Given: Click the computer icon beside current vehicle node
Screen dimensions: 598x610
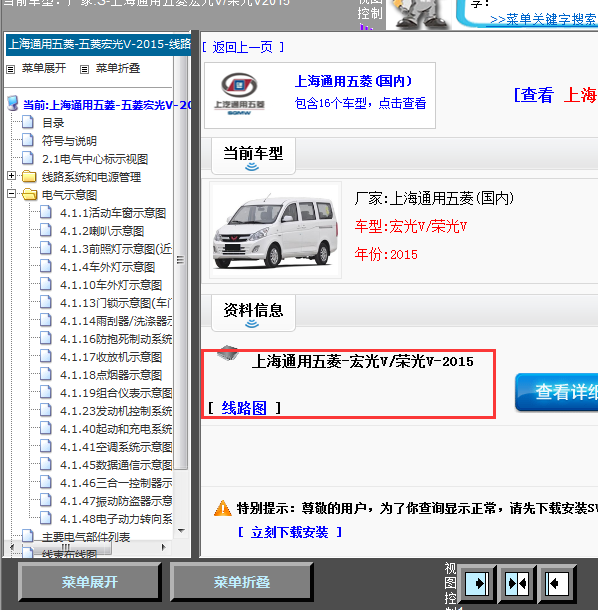Looking at the screenshot, I should pos(13,103).
